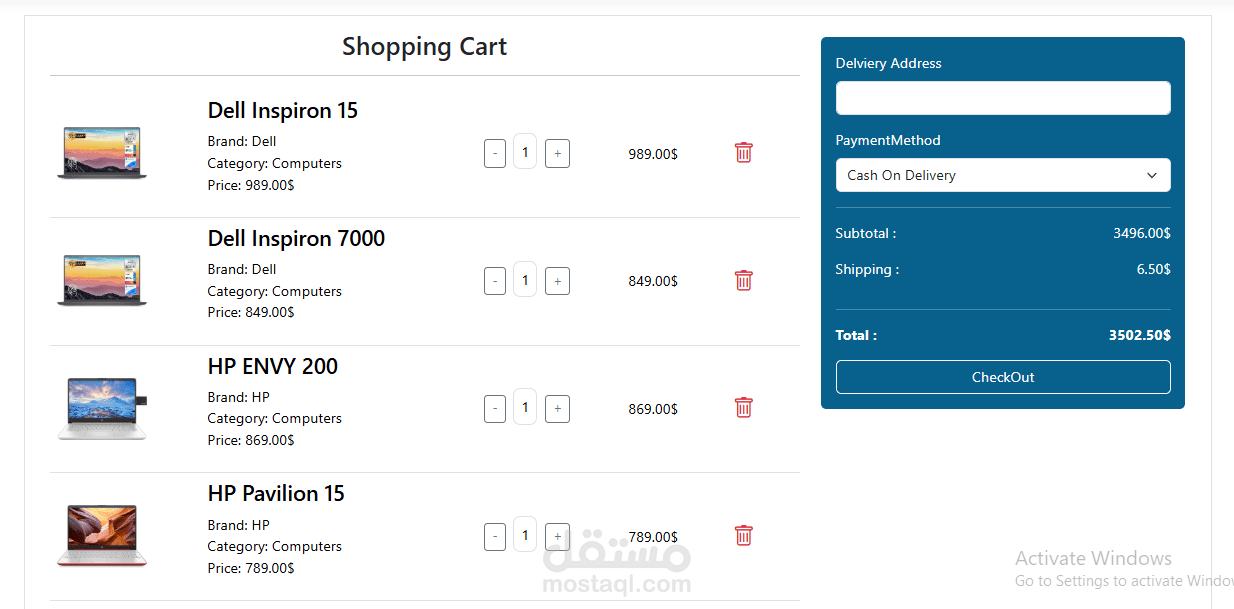Click 'Brand: HP' under HP ENVY 200

[x=239, y=397]
